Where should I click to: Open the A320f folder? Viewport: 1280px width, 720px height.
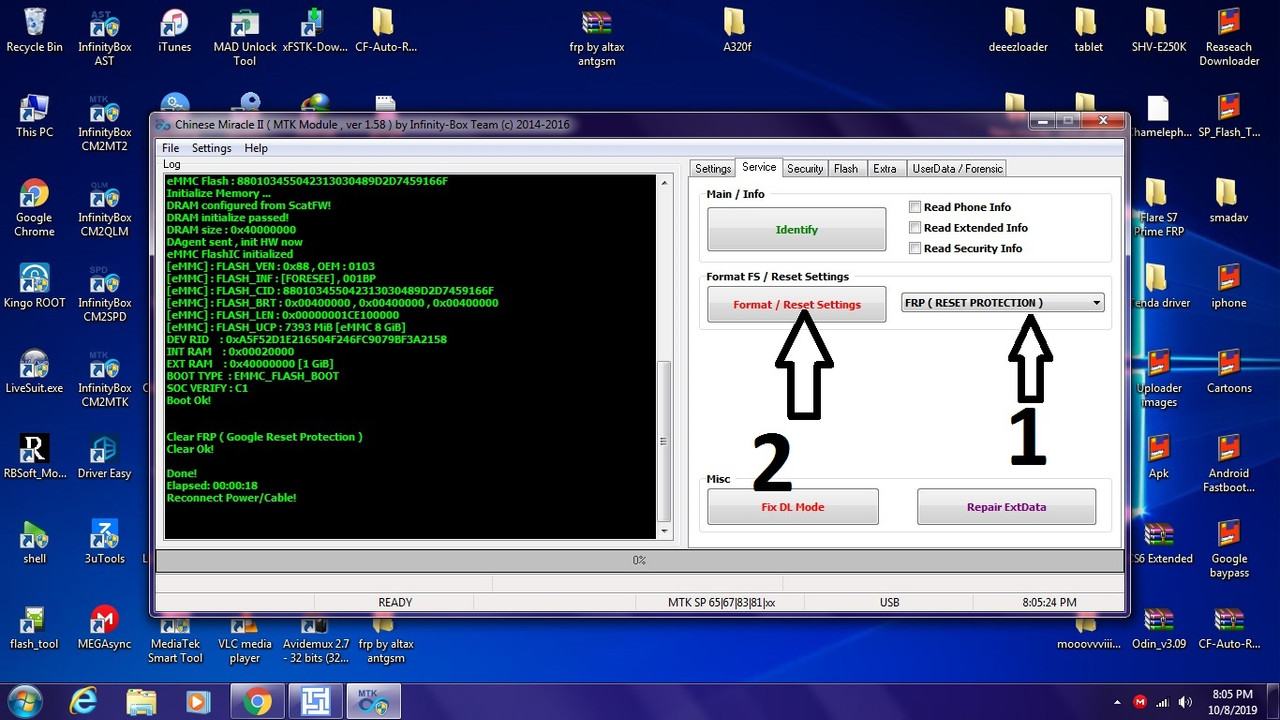click(x=736, y=30)
